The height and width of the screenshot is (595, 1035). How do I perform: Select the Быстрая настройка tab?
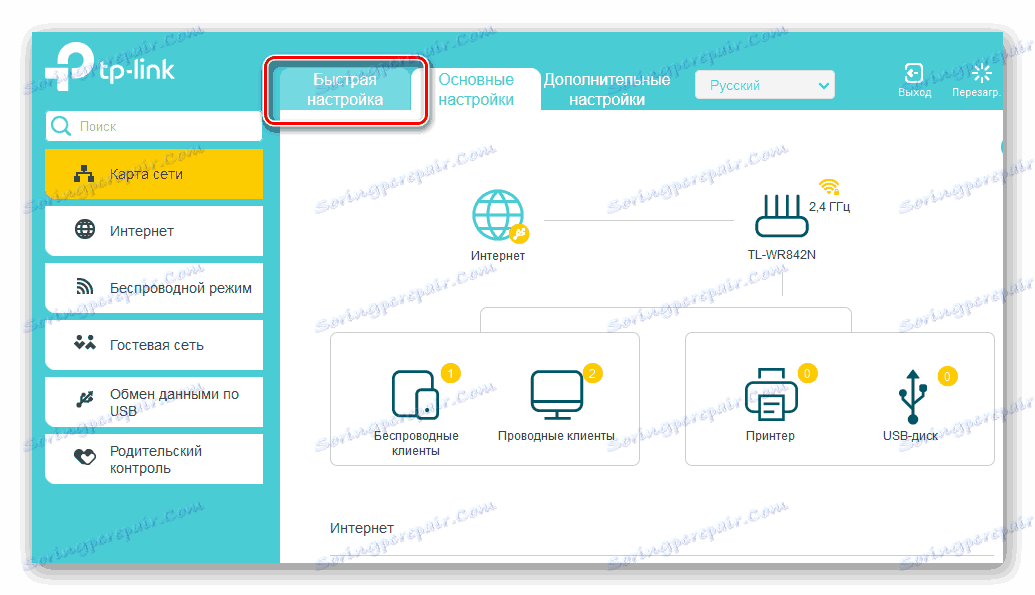pyautogui.click(x=347, y=87)
